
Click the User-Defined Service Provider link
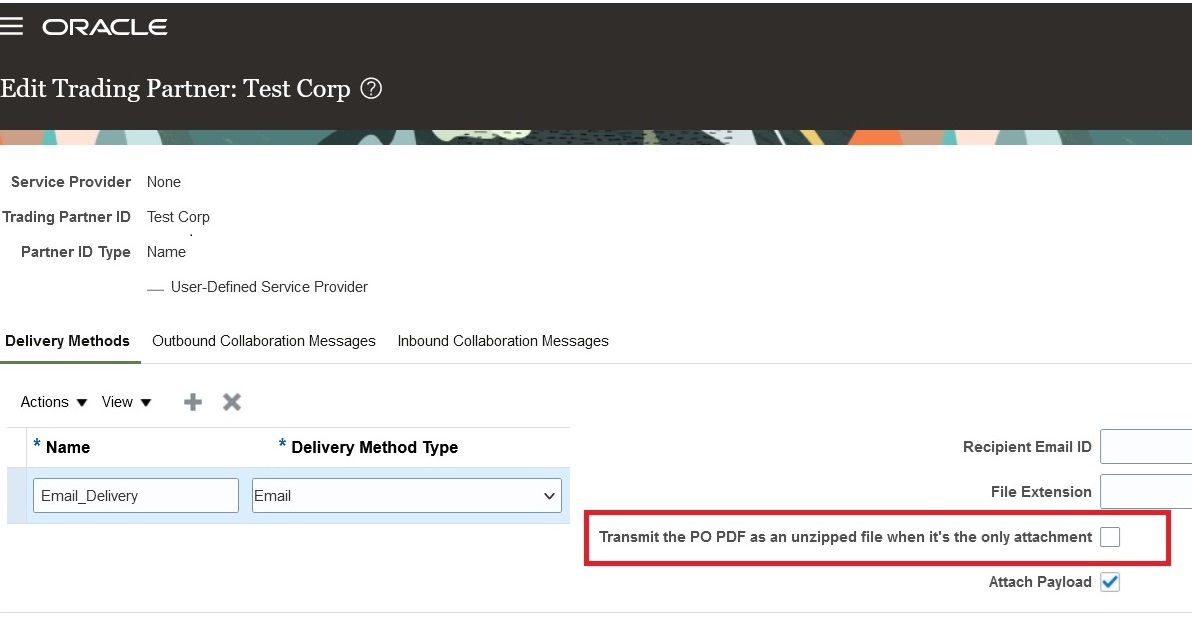269,287
